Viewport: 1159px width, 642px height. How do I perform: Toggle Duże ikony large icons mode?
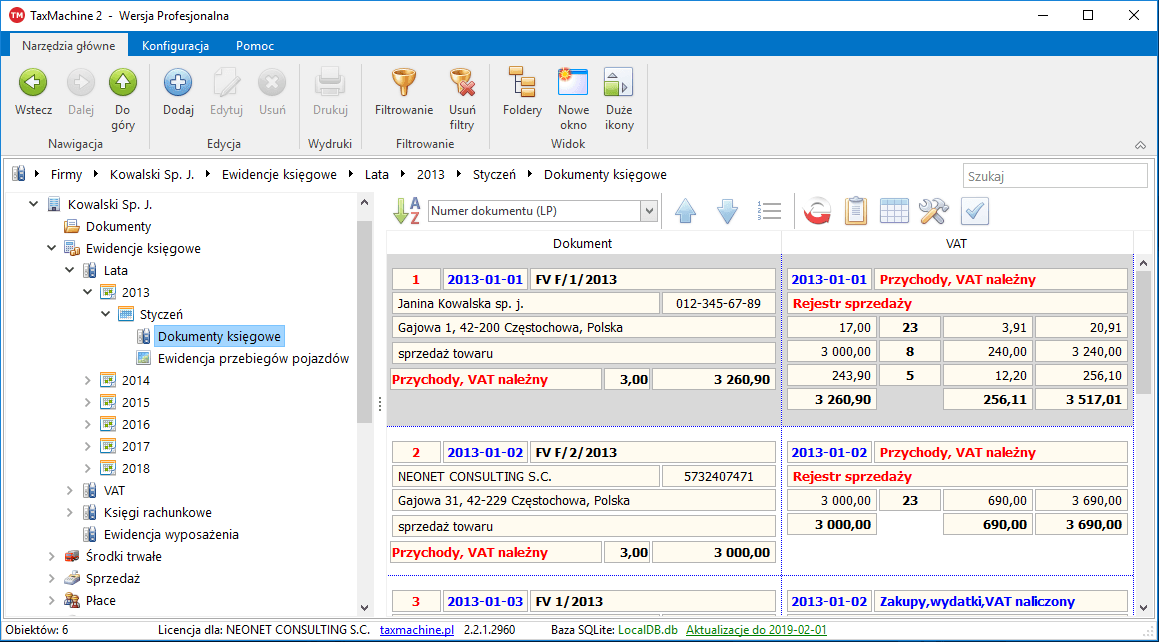619,83
